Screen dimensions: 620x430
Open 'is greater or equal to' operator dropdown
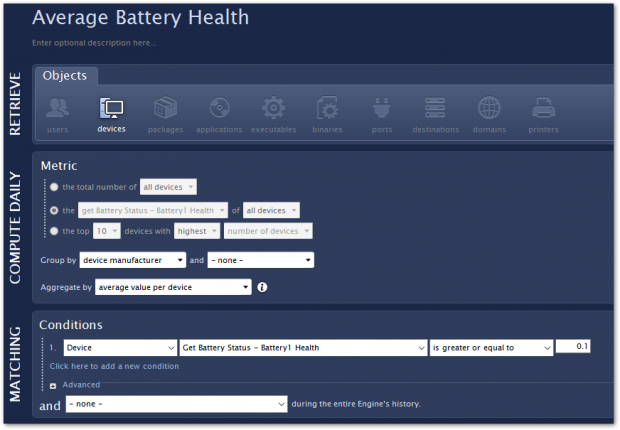(490, 348)
